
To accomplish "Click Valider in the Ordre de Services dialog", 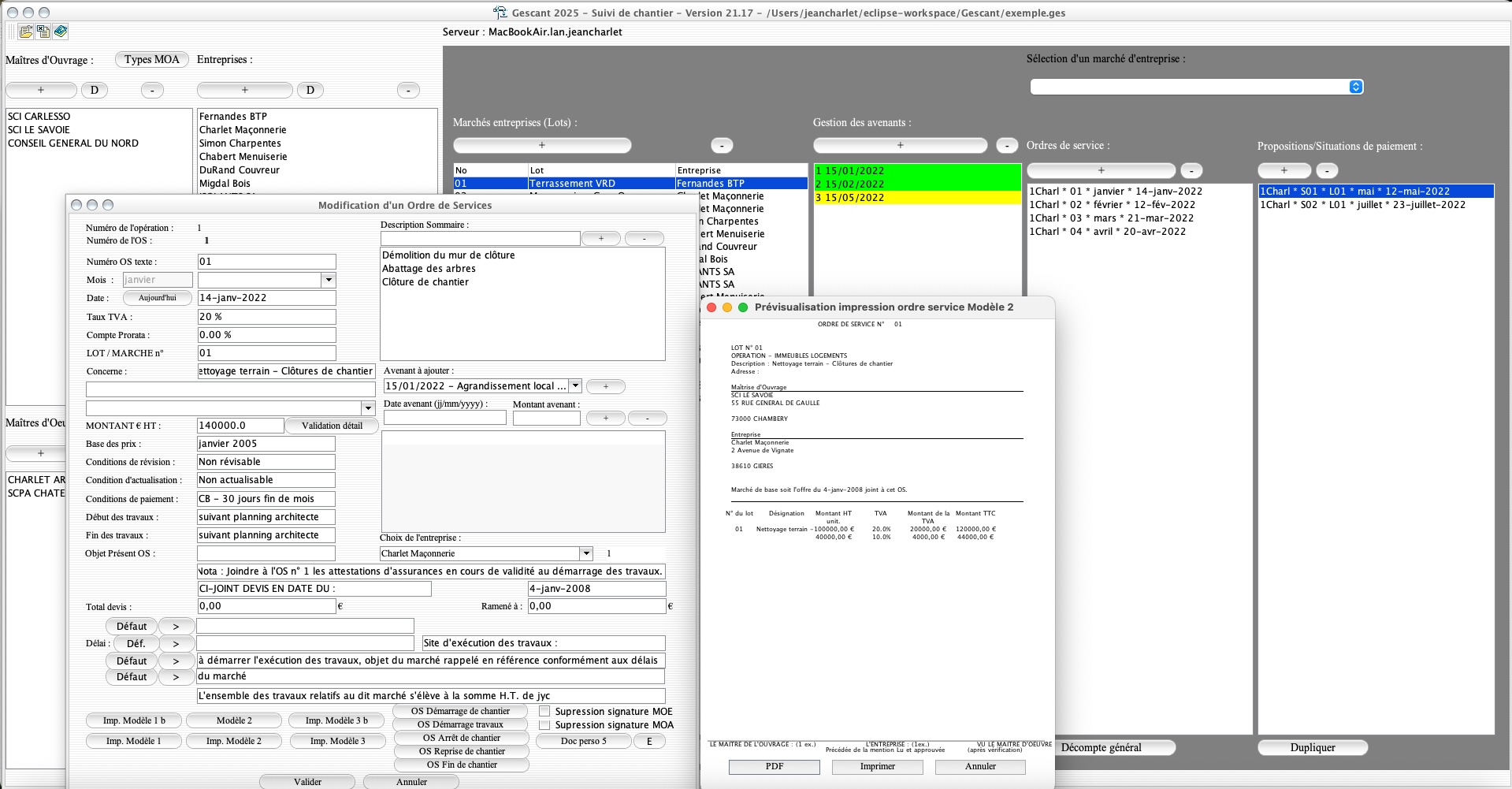I will click(x=307, y=782).
